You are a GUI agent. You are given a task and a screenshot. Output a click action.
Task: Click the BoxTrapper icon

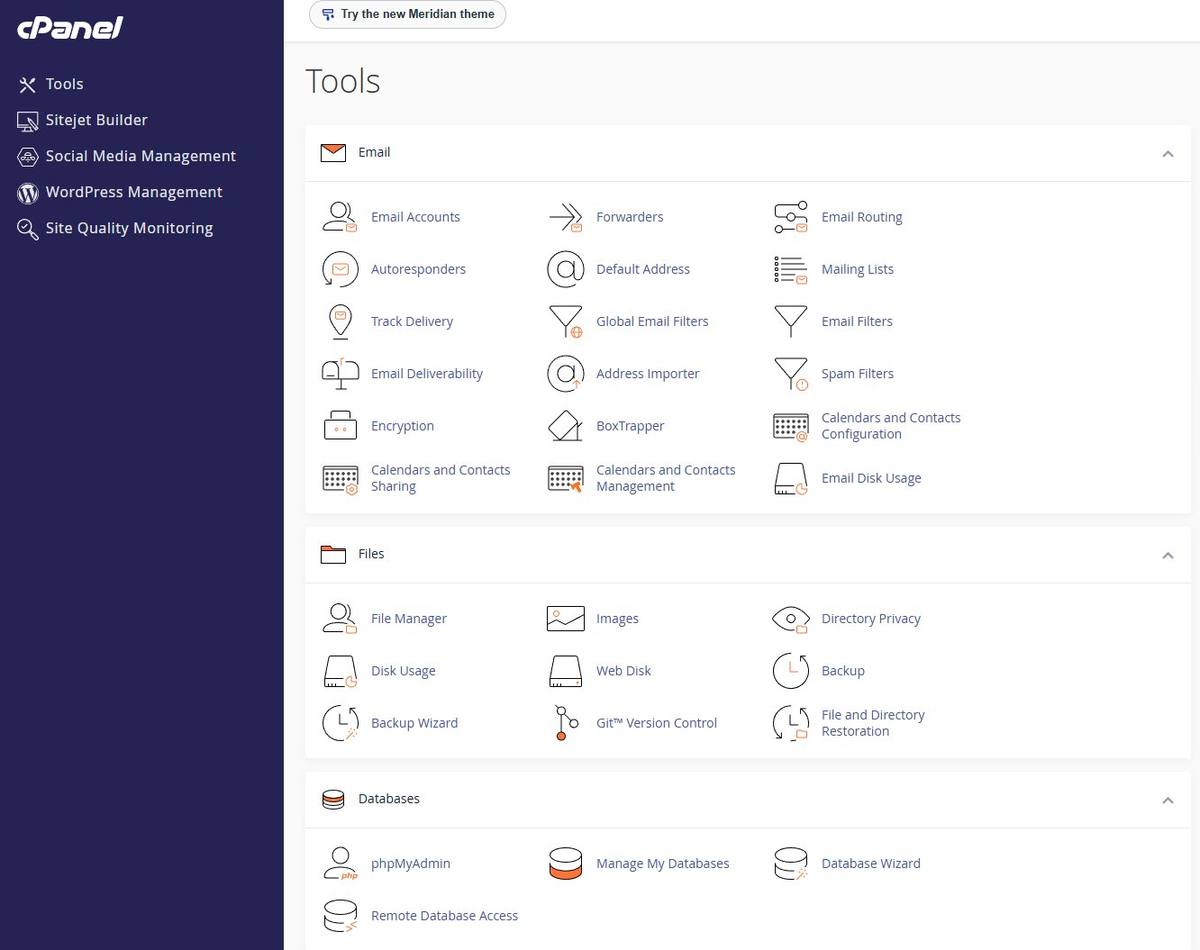click(566, 425)
